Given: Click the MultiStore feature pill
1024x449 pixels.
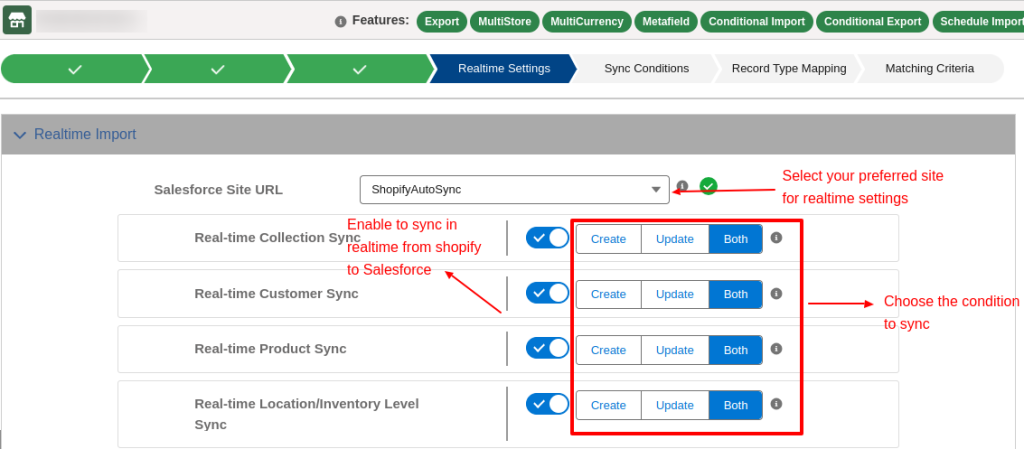Looking at the screenshot, I should pos(505,22).
